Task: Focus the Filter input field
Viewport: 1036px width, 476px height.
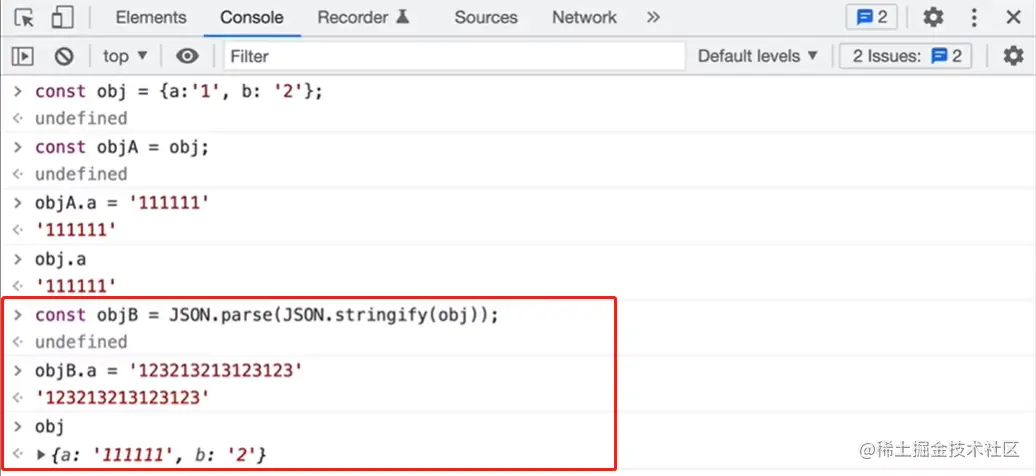Action: pyautogui.click(x=455, y=56)
